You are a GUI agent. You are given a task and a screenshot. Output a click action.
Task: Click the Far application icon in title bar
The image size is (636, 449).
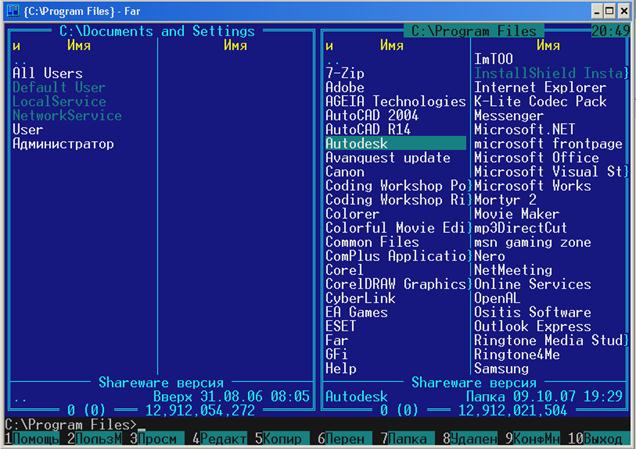[10, 10]
